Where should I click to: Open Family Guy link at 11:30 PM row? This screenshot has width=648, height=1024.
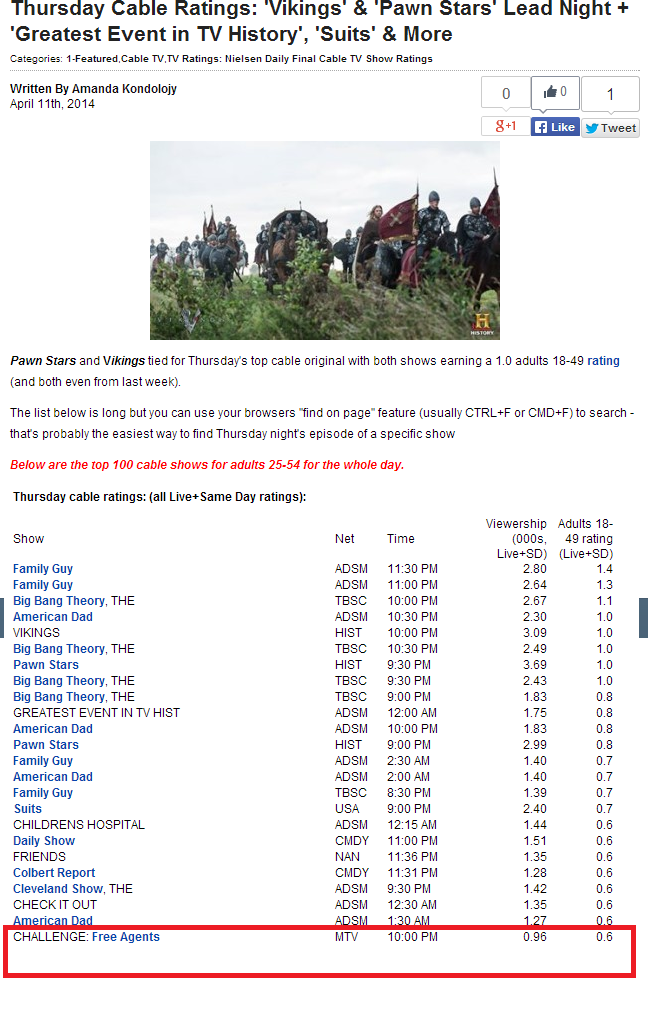coord(43,569)
